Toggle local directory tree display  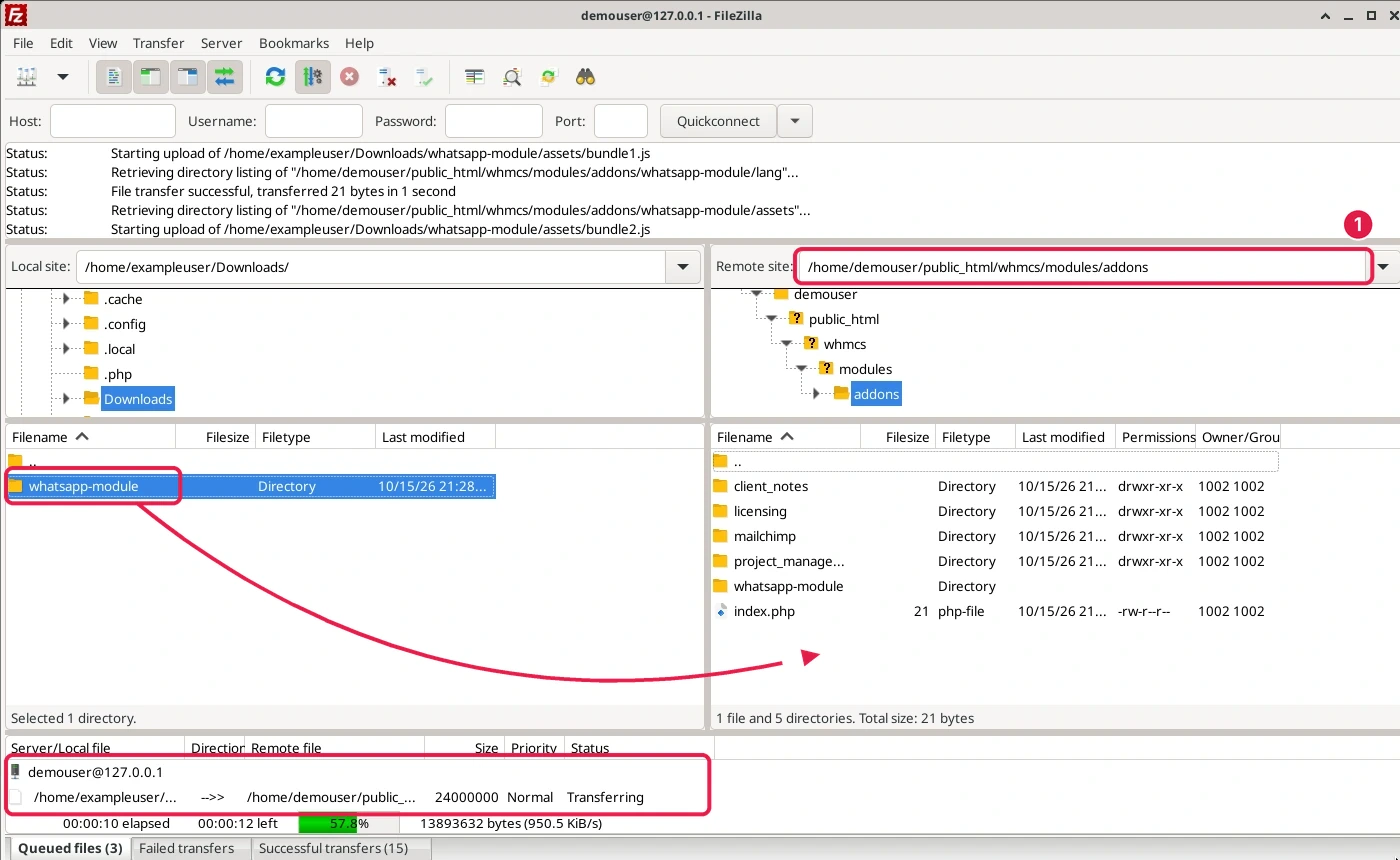[150, 77]
